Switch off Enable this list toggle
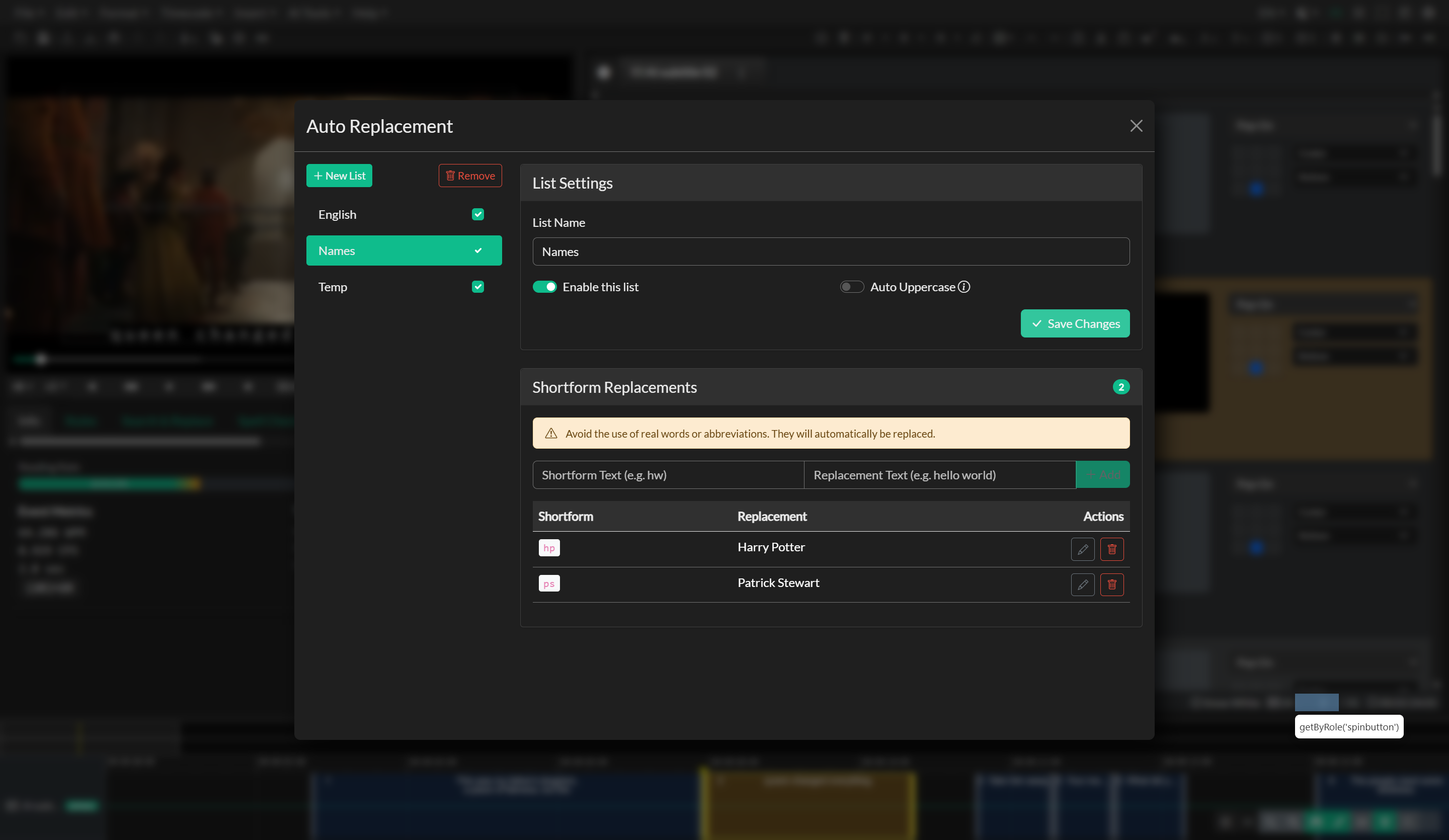Screen dimensions: 1449x840 pyautogui.click(x=544, y=287)
